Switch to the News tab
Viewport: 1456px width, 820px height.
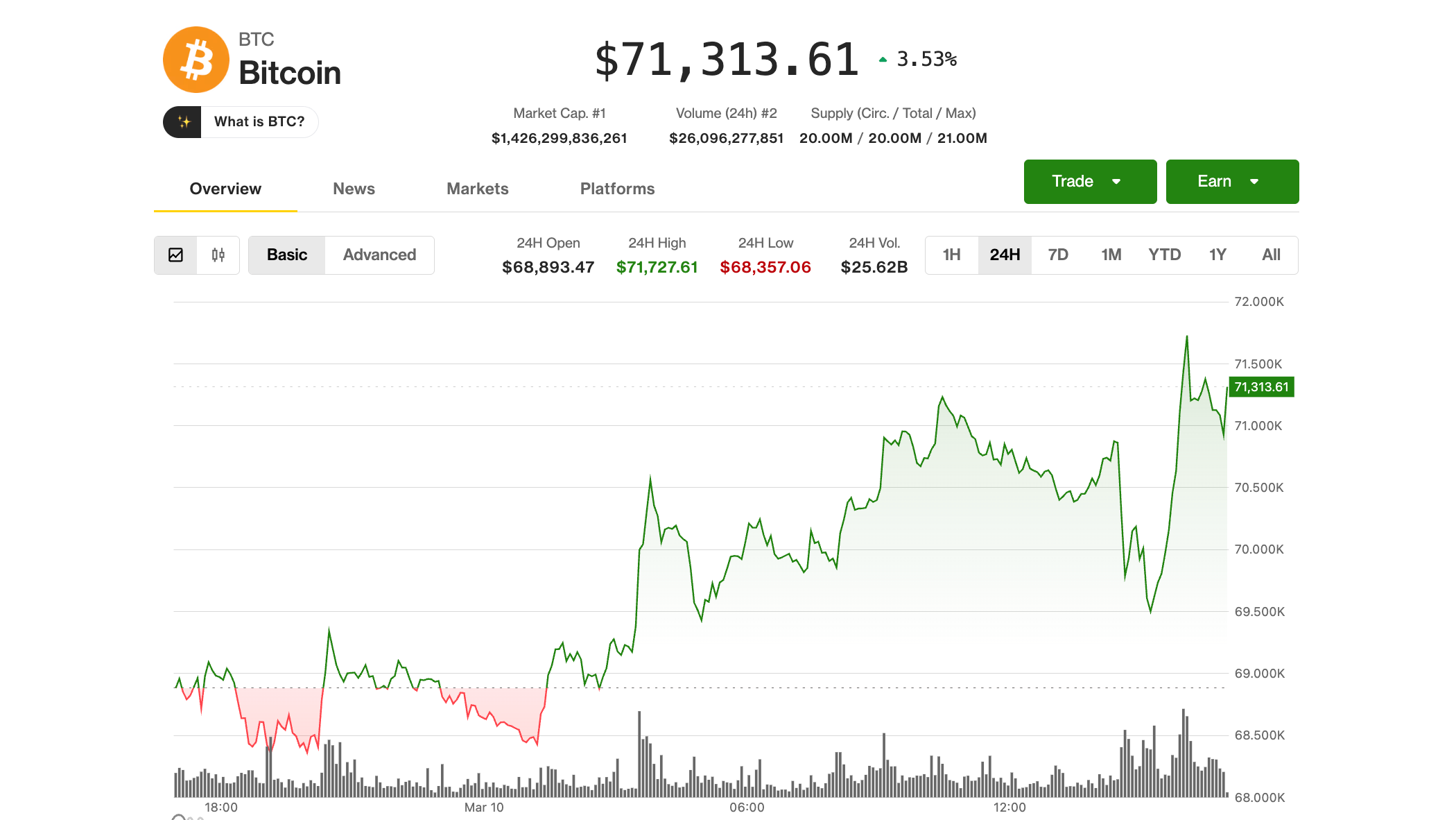(x=354, y=189)
